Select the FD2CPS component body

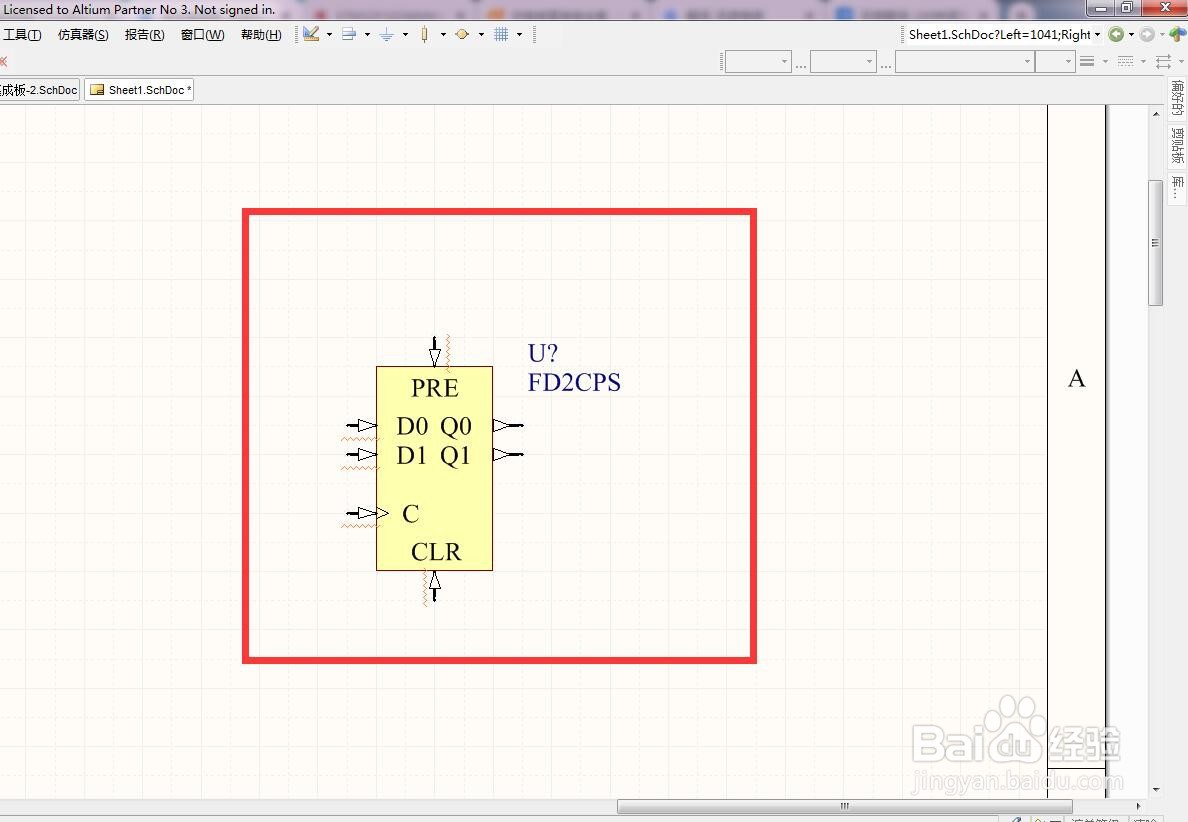pyautogui.click(x=434, y=468)
